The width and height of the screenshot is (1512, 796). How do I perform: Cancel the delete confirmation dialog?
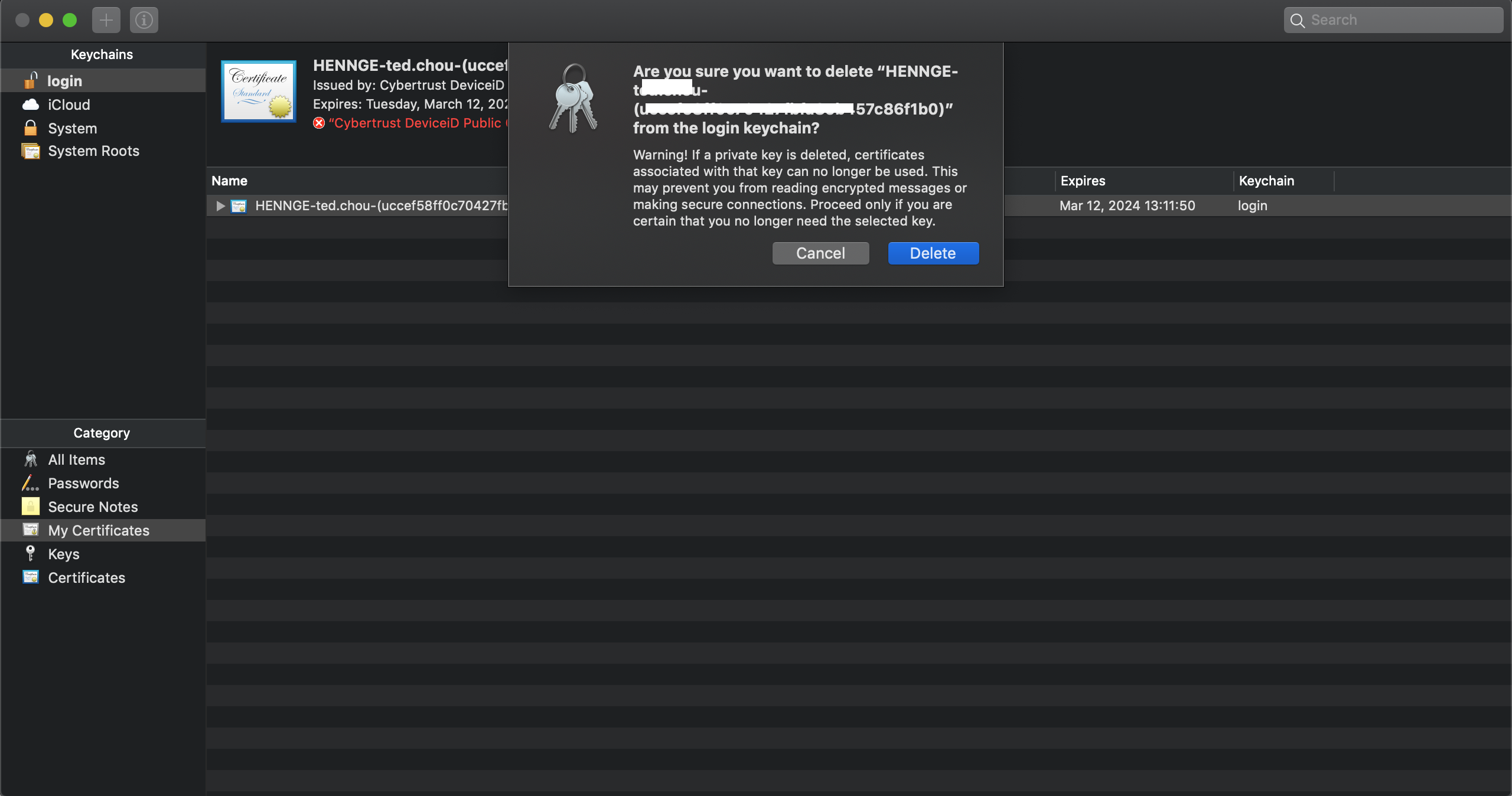820,253
